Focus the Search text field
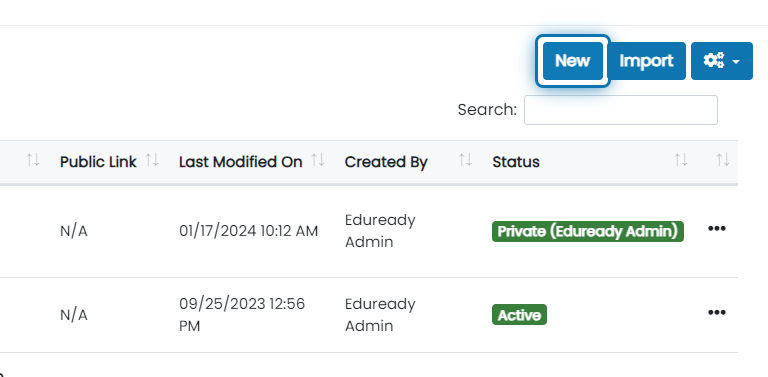 (x=621, y=110)
